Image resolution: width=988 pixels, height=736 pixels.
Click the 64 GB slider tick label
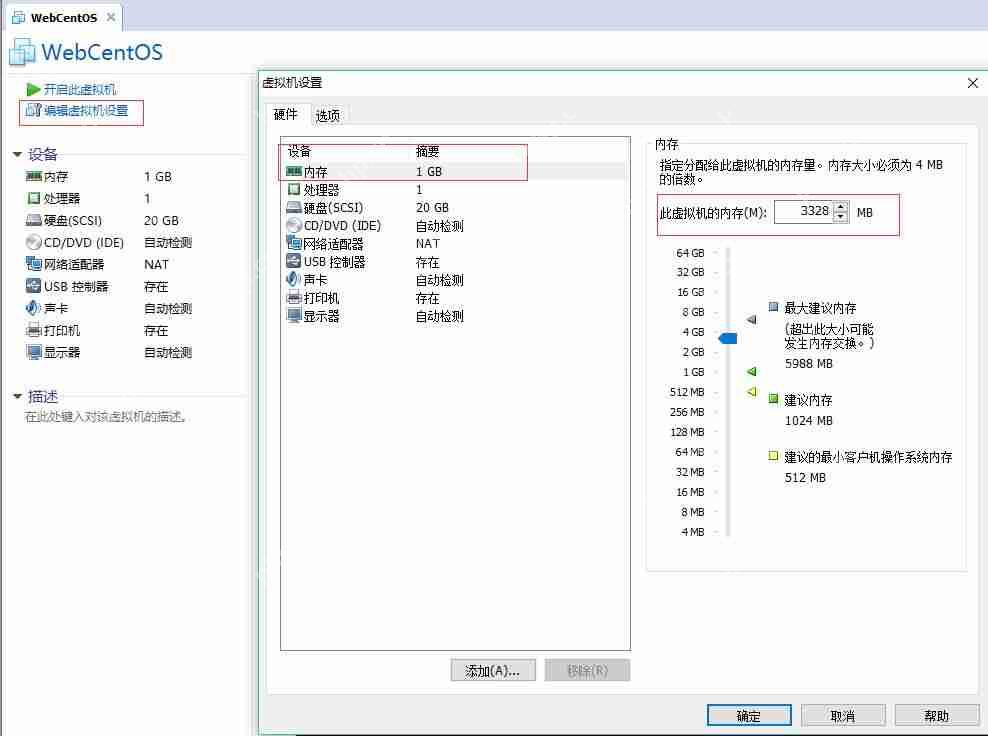(x=690, y=253)
